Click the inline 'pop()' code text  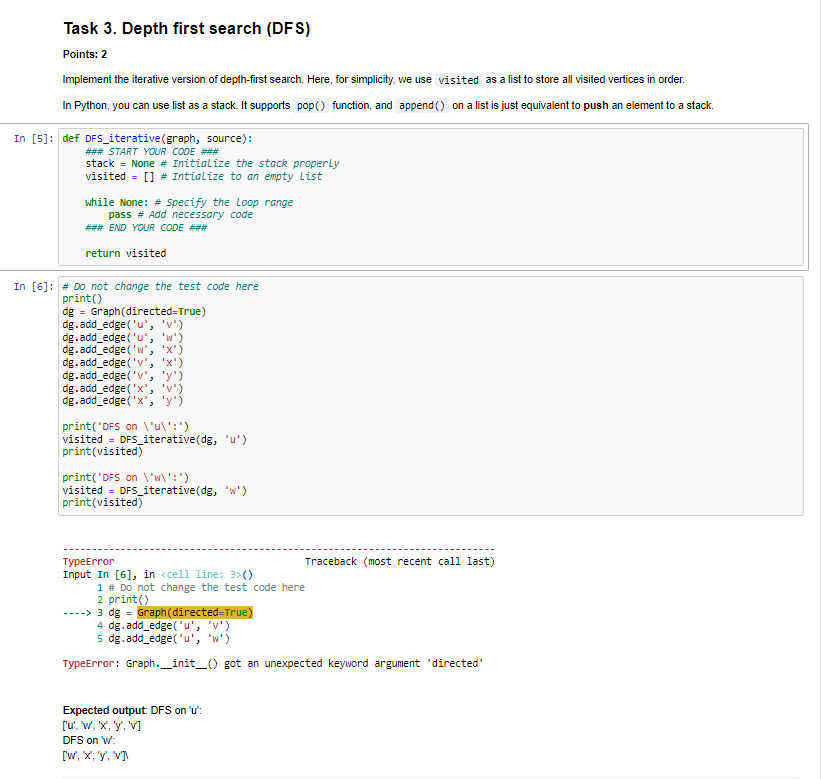(311, 105)
